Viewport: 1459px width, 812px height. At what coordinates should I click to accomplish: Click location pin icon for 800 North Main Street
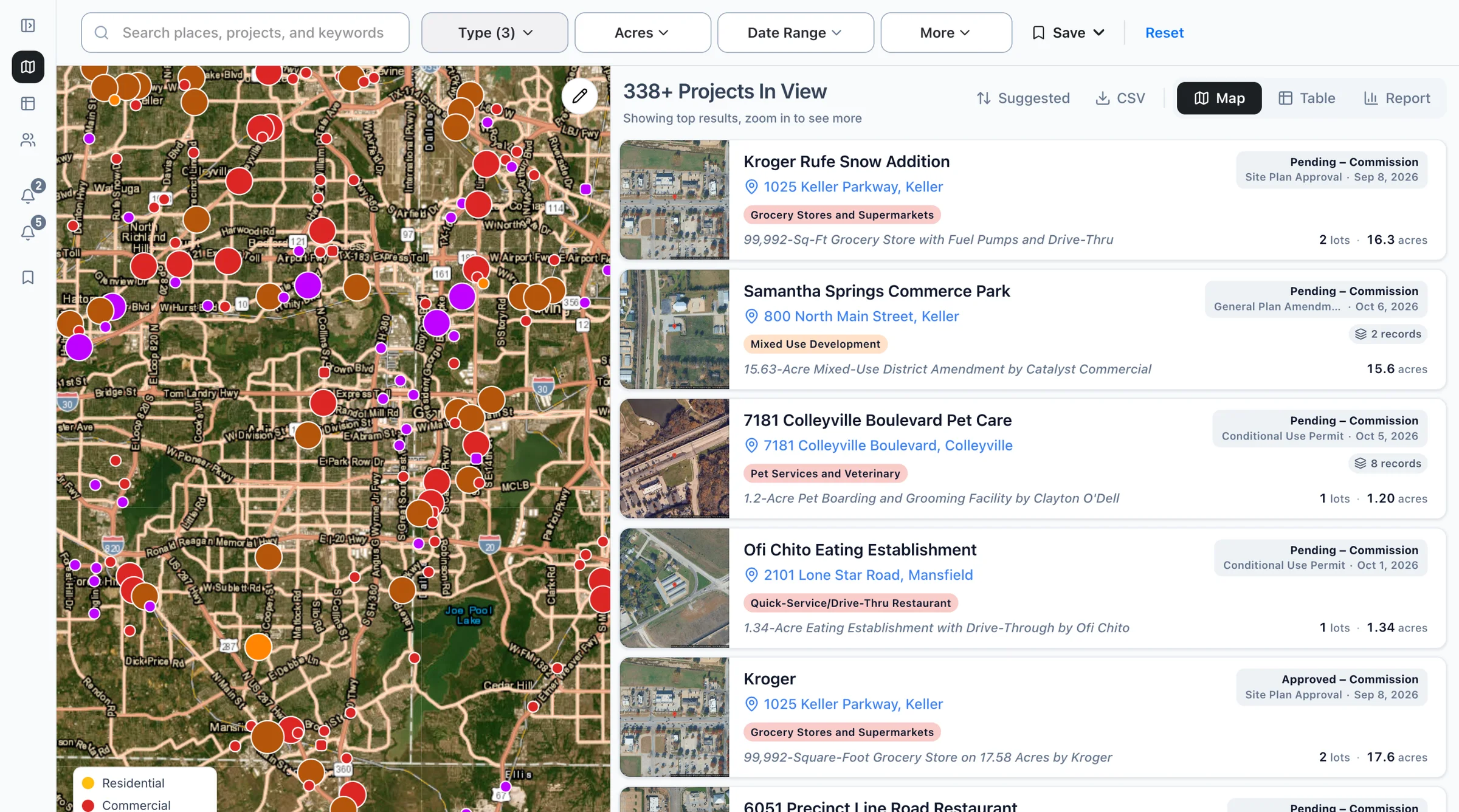751,317
